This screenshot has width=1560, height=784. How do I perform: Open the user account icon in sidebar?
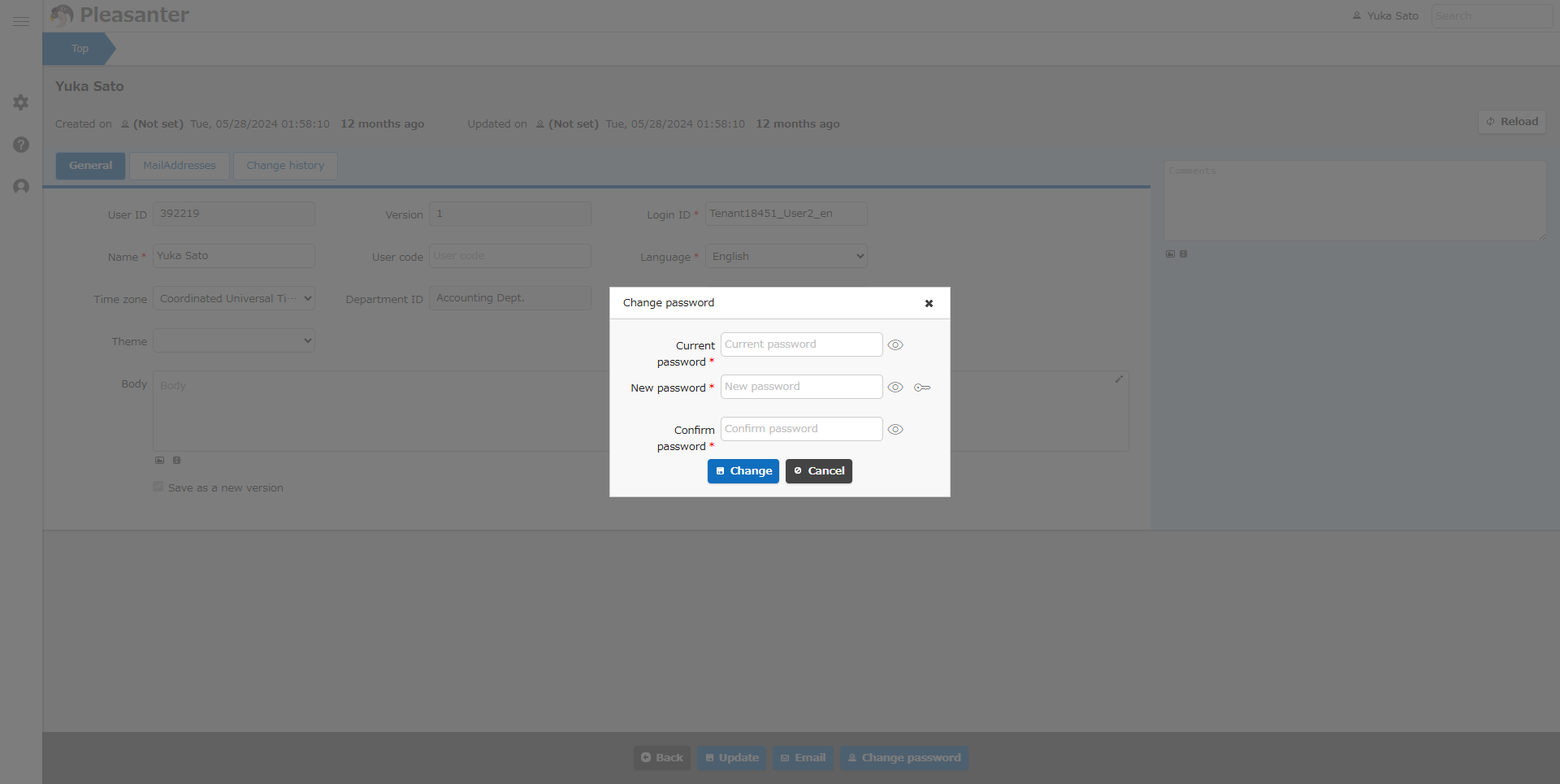(21, 187)
